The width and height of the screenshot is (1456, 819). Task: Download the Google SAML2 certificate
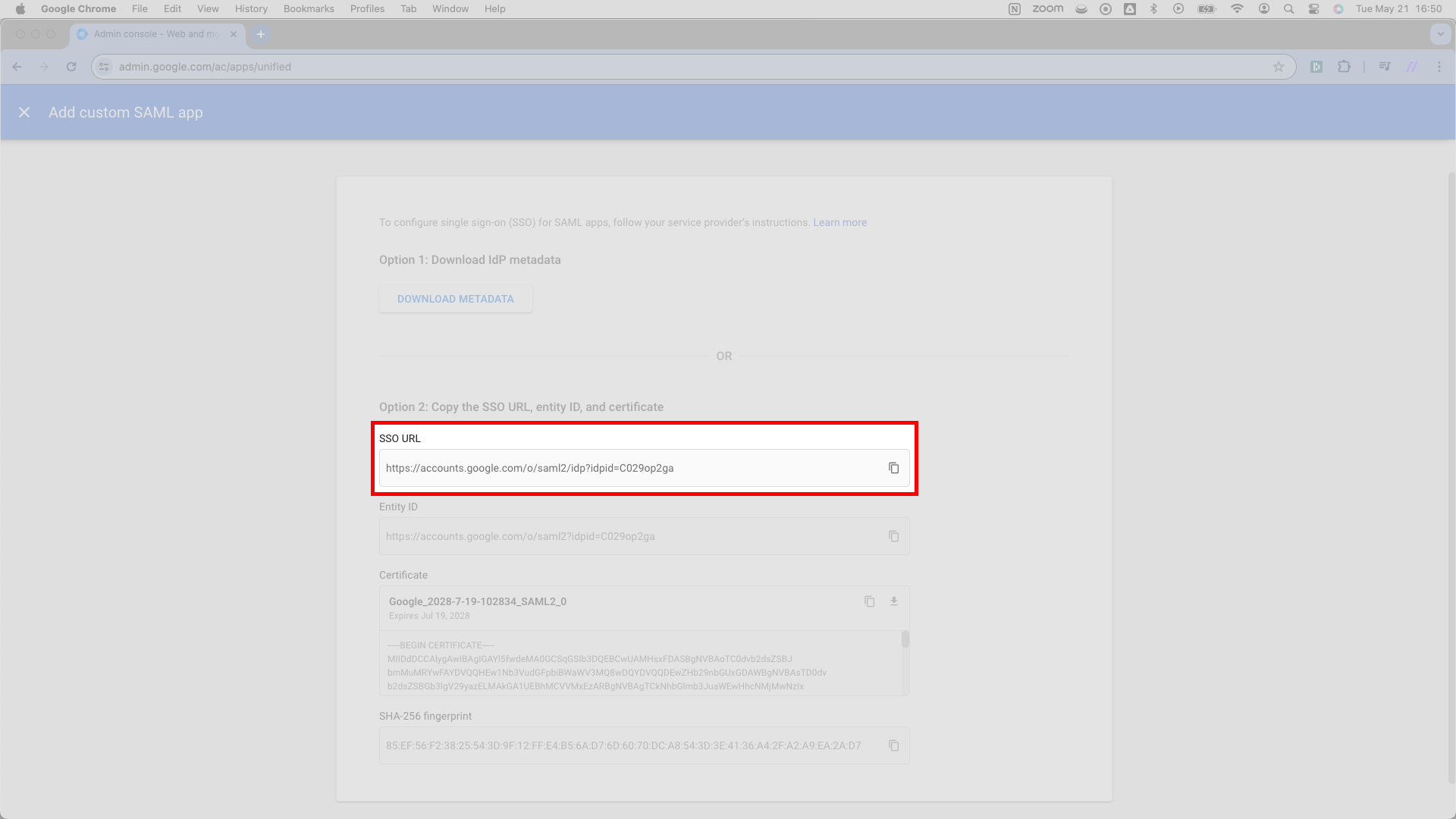point(894,601)
